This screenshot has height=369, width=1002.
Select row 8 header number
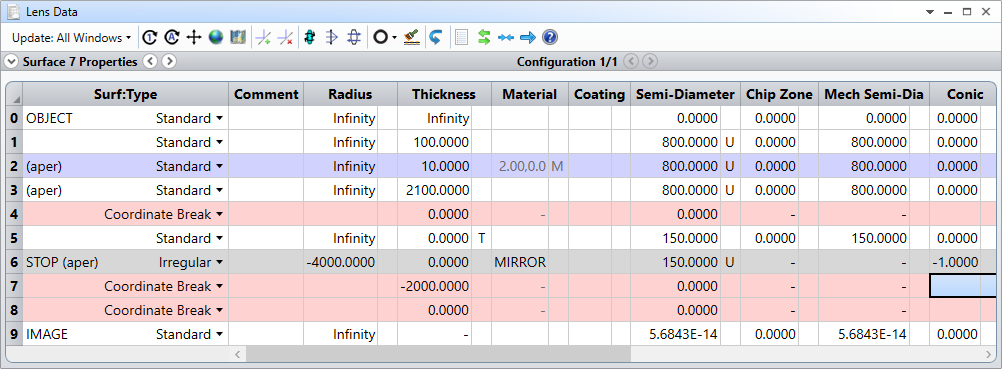[15, 310]
